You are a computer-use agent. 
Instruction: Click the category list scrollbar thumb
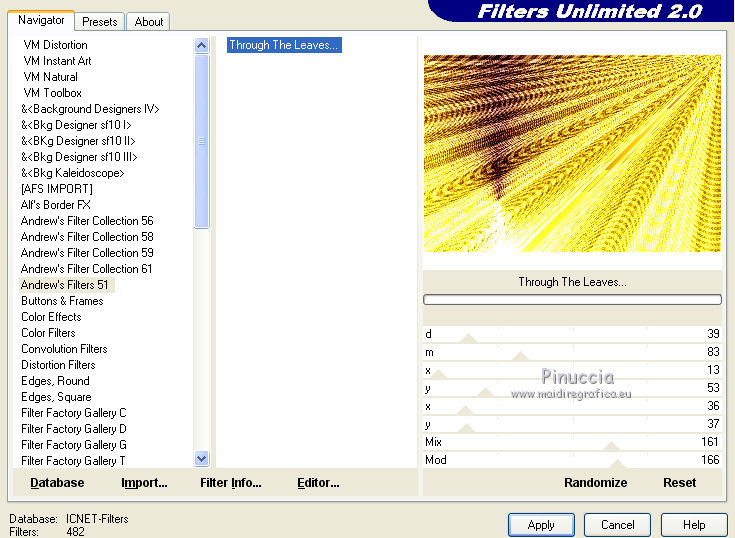(x=202, y=141)
